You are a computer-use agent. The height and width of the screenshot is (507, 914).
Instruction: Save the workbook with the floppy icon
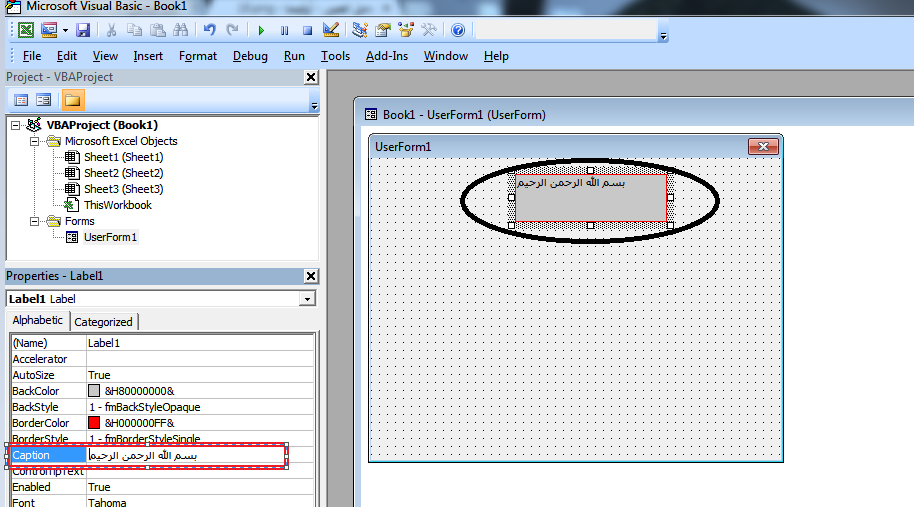click(x=83, y=30)
